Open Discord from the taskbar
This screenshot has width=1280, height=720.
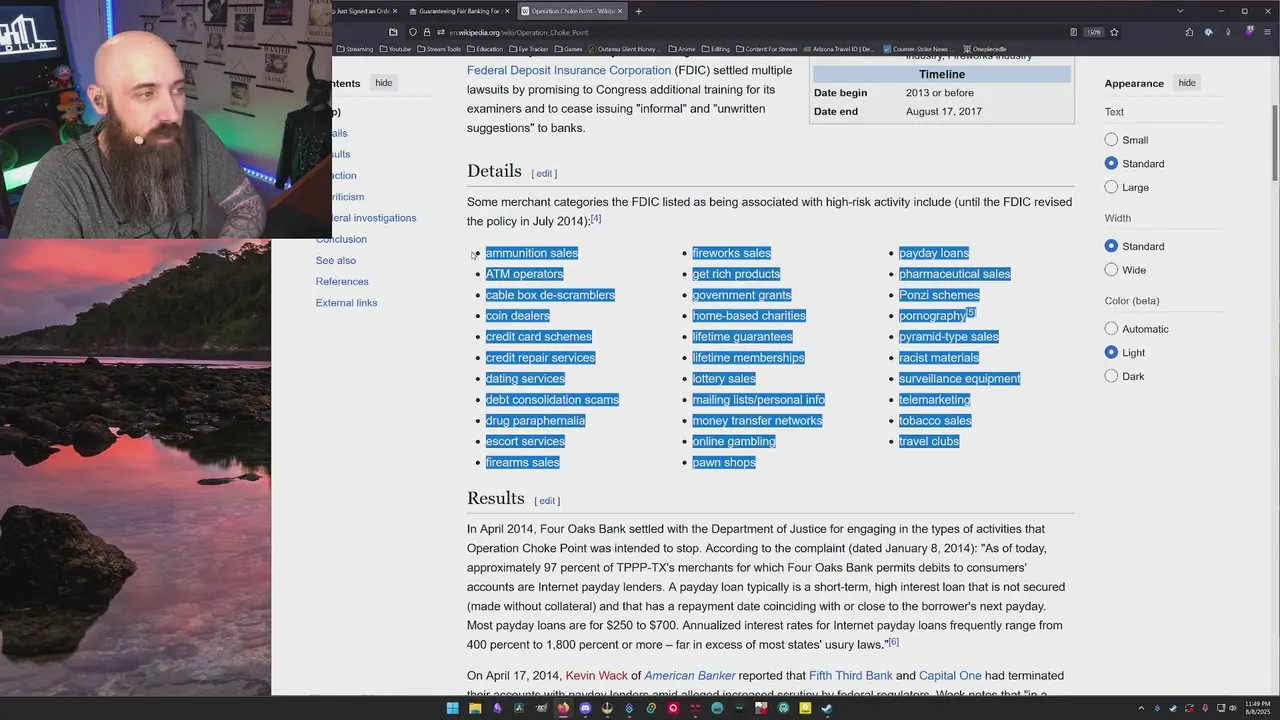click(585, 708)
